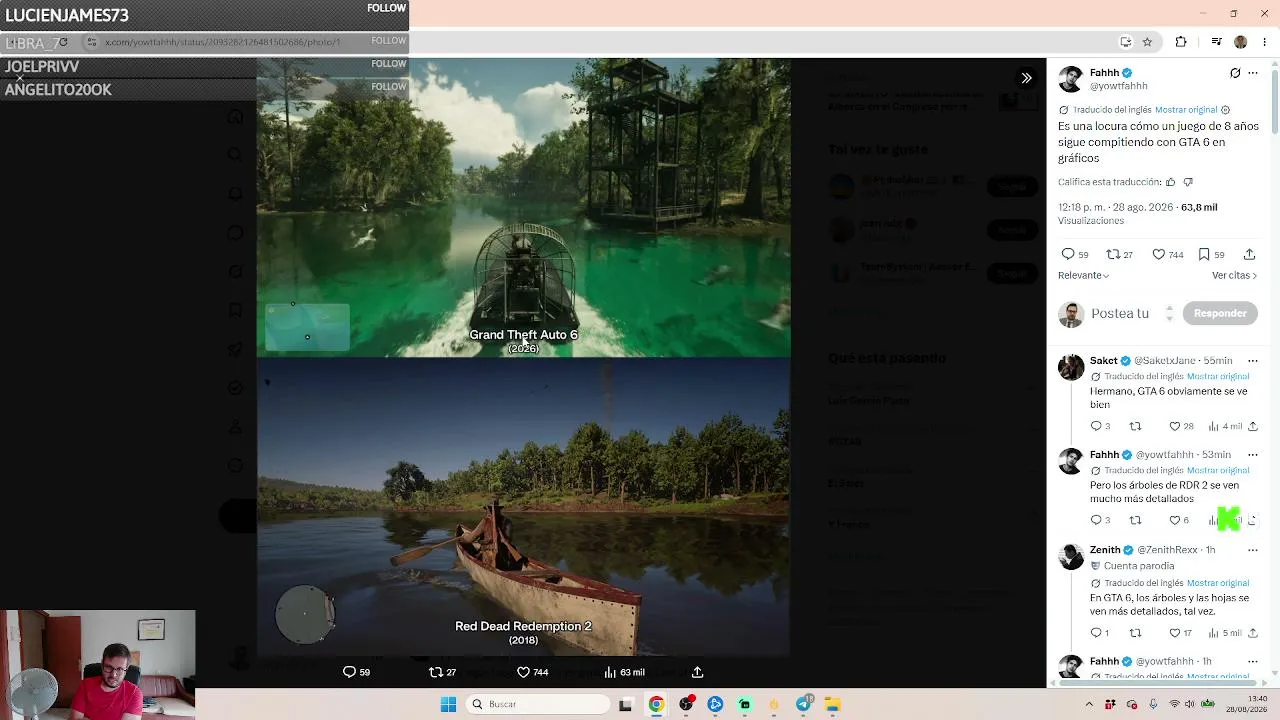Open more options on Fahhh's 53min reply
Viewport: 1280px width, 720px height.
pyautogui.click(x=1253, y=455)
